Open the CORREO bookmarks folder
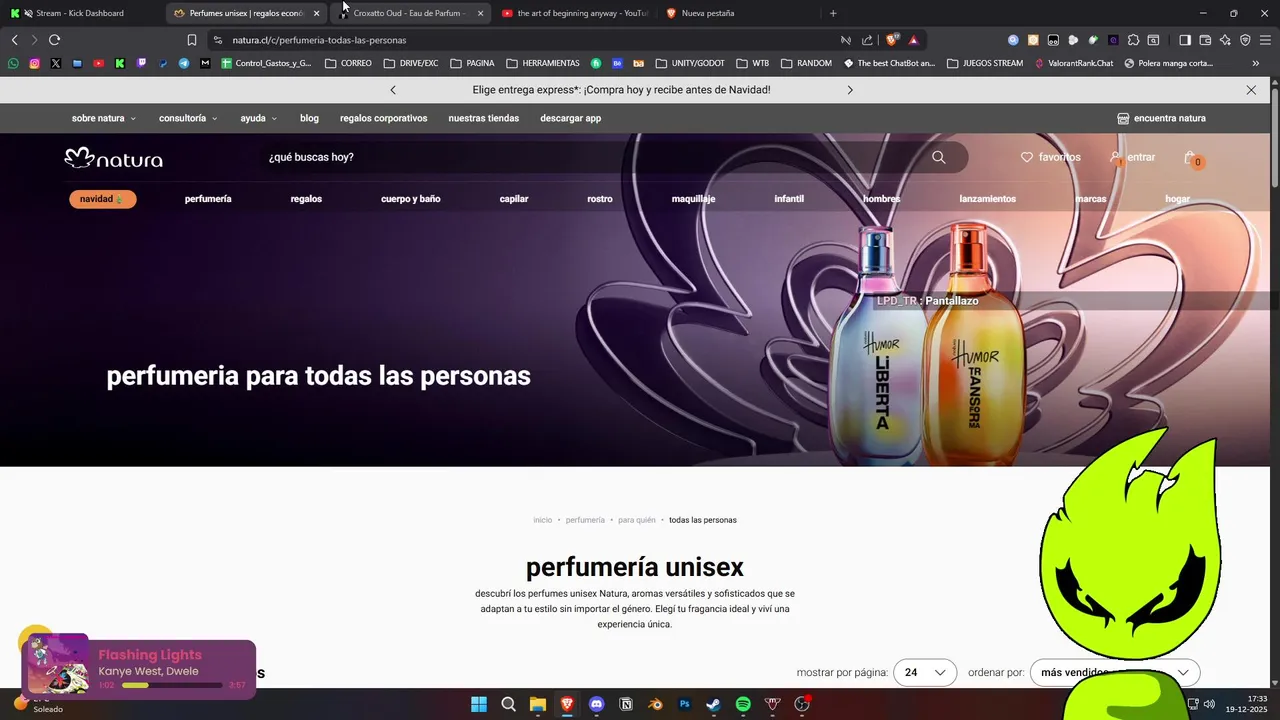Image resolution: width=1280 pixels, height=720 pixels. pyautogui.click(x=348, y=63)
